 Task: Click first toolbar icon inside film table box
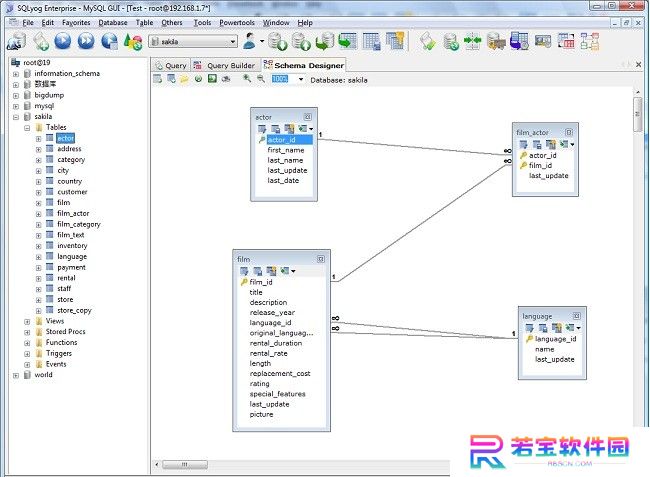pos(244,271)
